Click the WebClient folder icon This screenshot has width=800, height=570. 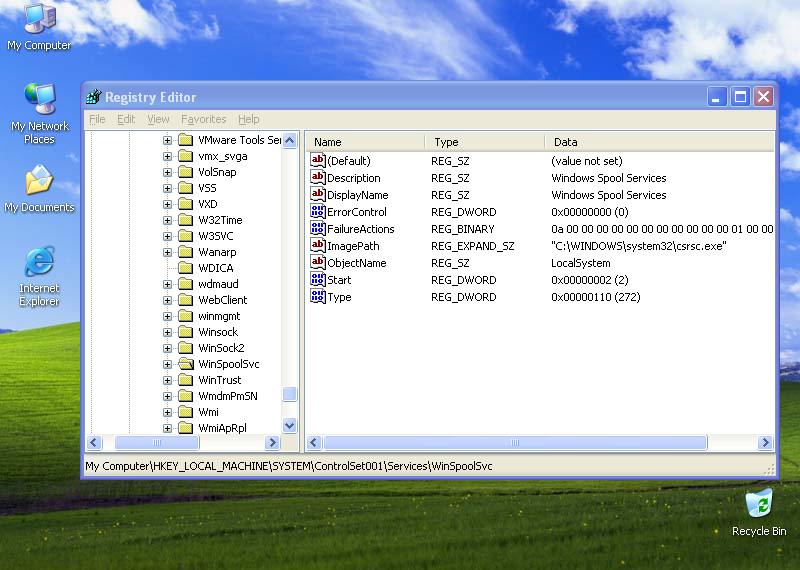click(186, 300)
